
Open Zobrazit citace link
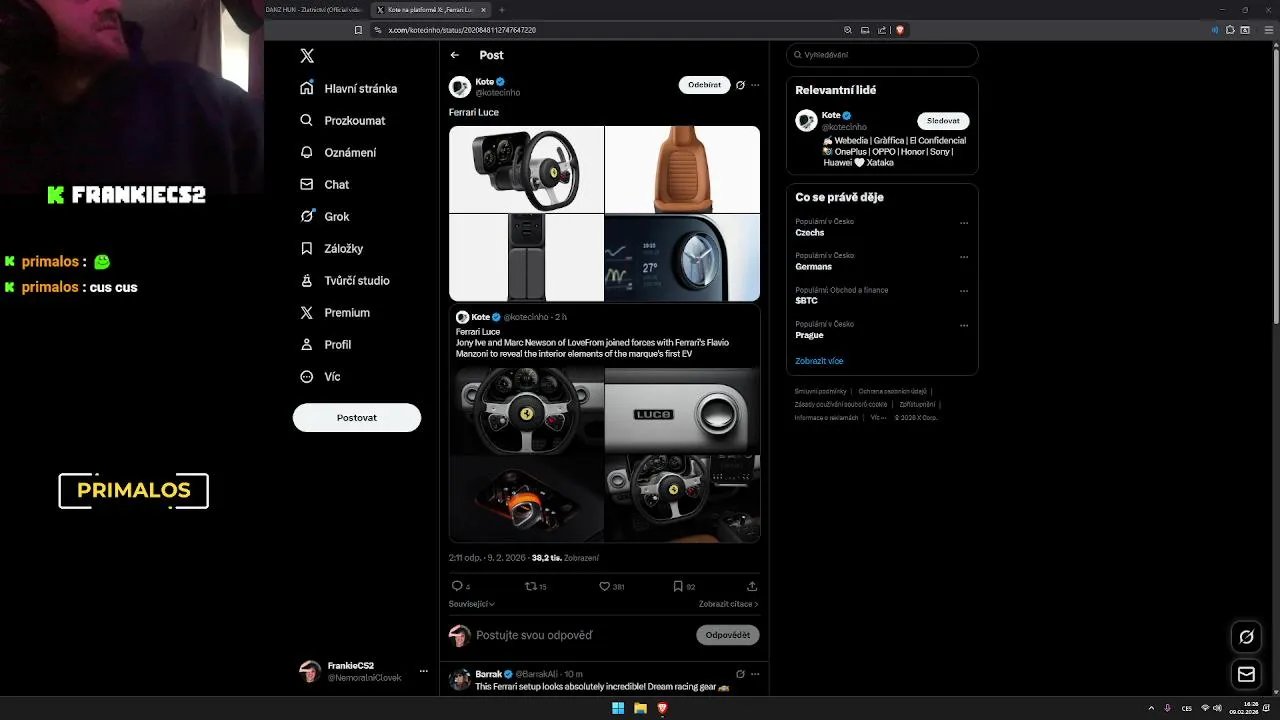point(729,604)
